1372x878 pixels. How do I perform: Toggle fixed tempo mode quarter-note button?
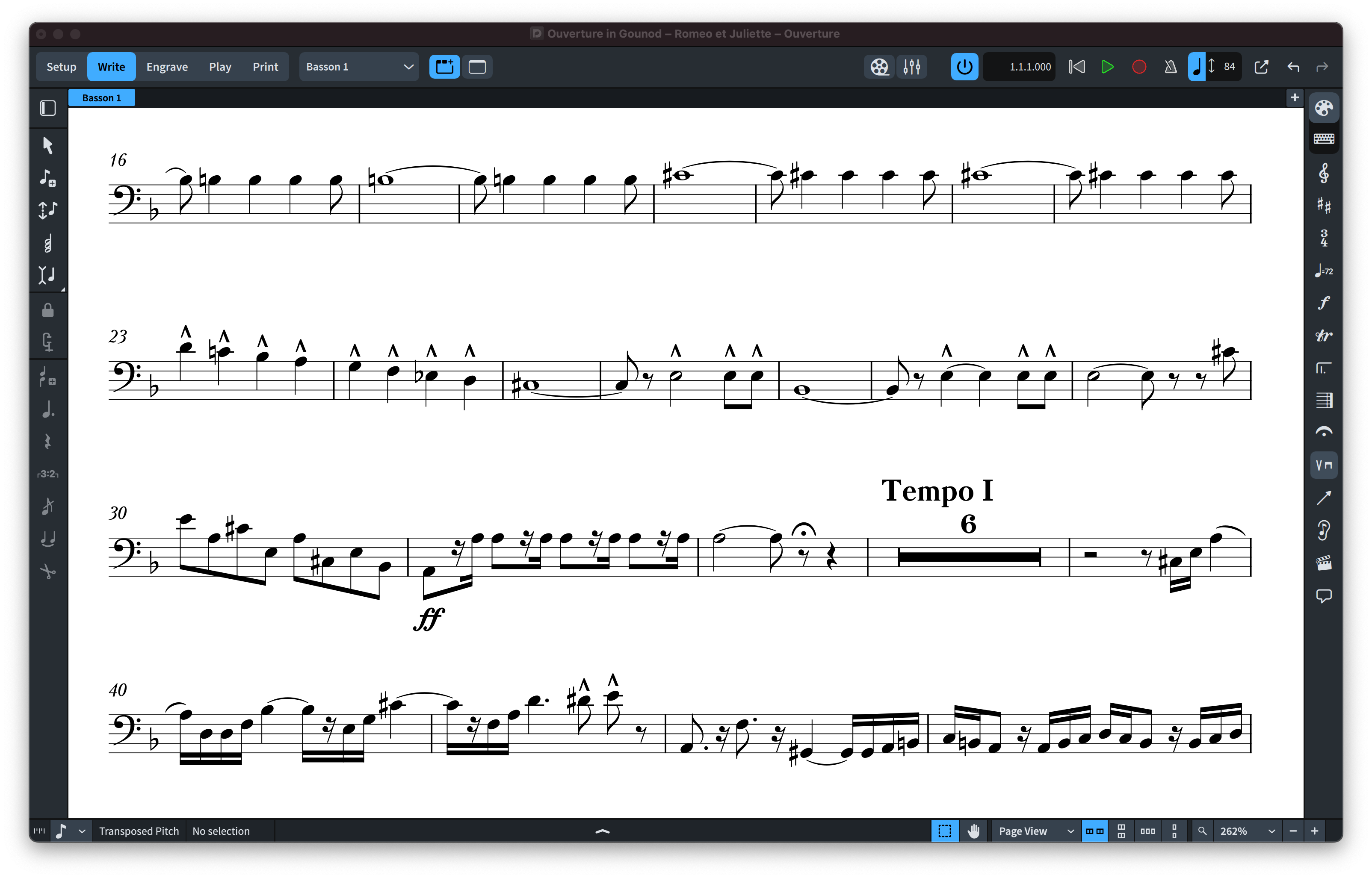tap(1197, 67)
